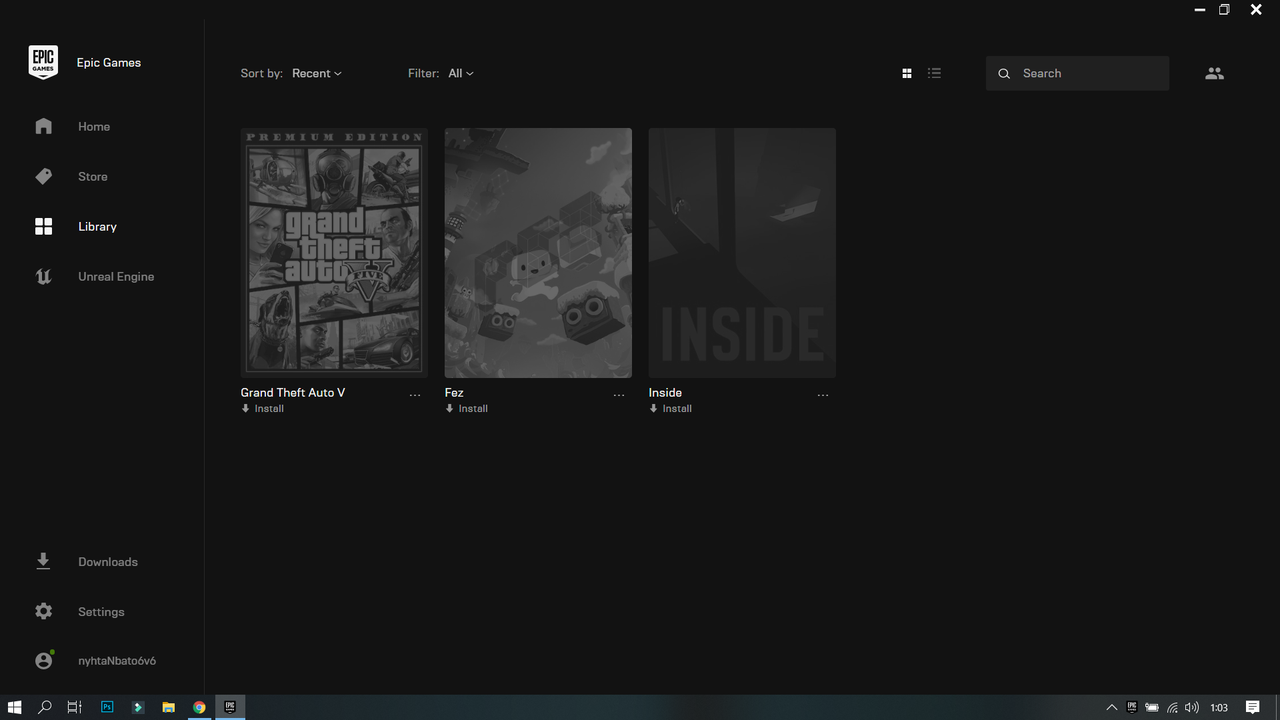Viewport: 1280px width, 720px height.
Task: Open Photoshop from the taskbar
Action: tap(107, 707)
